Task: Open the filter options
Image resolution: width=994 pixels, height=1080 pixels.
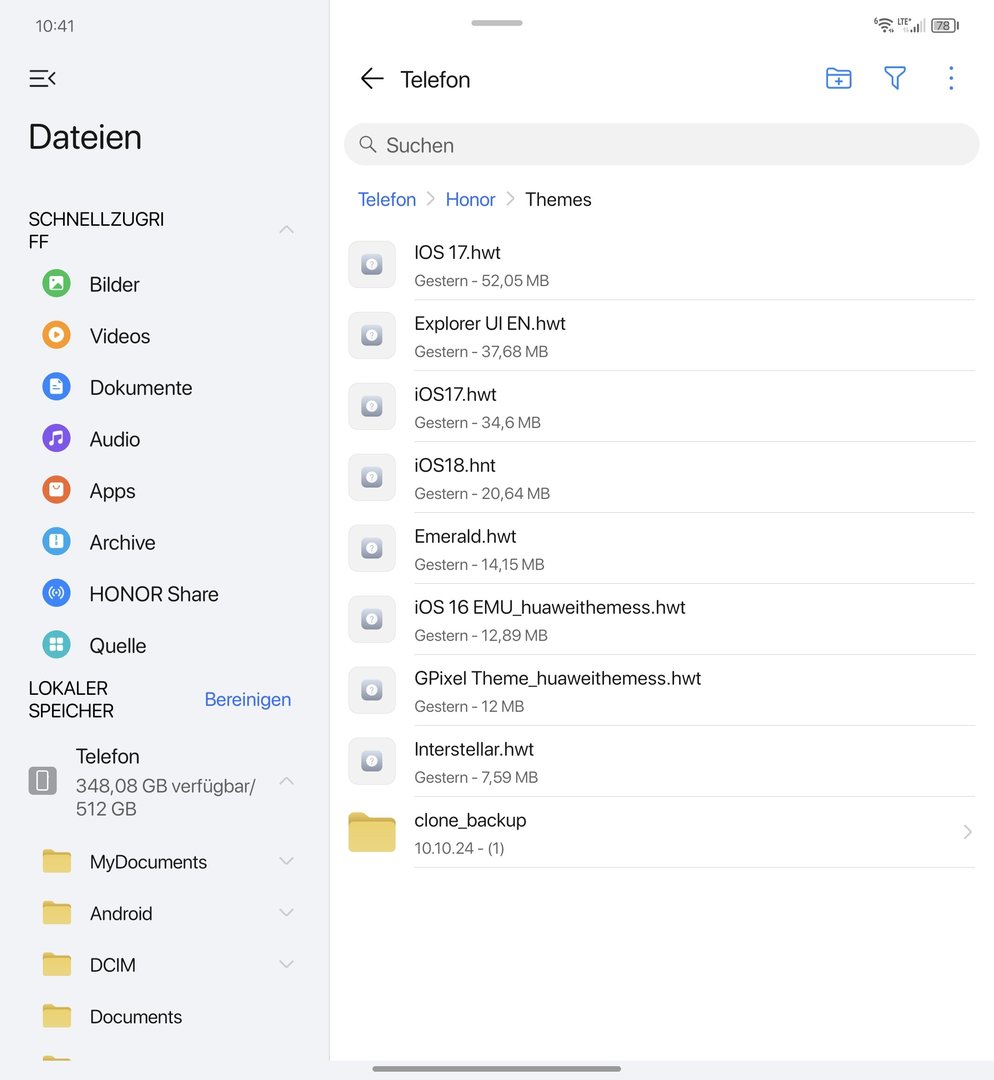Action: click(895, 79)
